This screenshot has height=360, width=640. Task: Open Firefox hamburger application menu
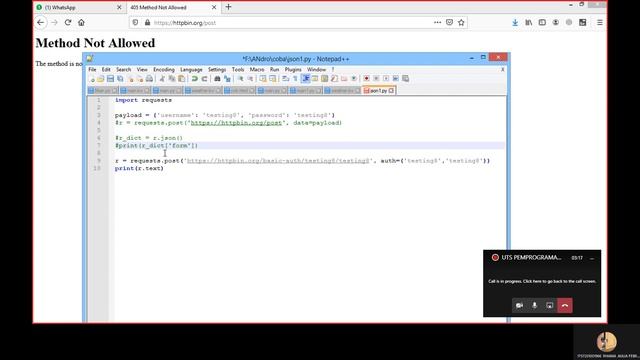click(600, 23)
